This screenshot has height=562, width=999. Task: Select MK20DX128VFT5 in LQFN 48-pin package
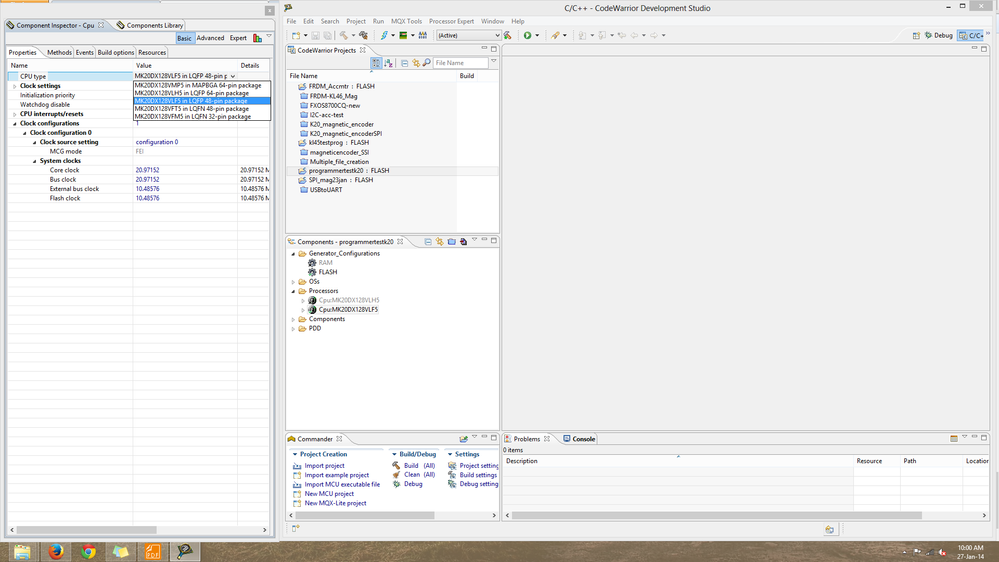pos(202,109)
